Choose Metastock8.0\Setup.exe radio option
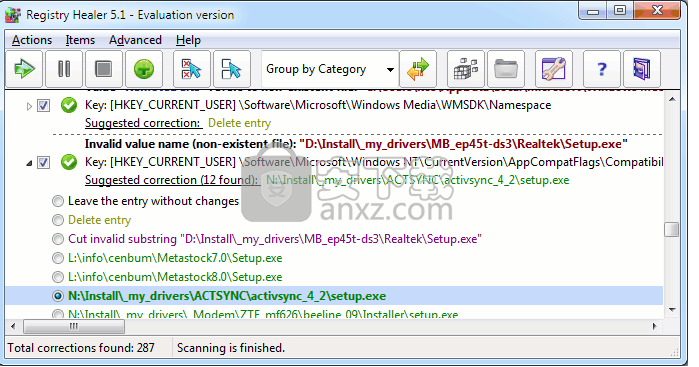Screen dimensions: 699x367 [x=58, y=277]
